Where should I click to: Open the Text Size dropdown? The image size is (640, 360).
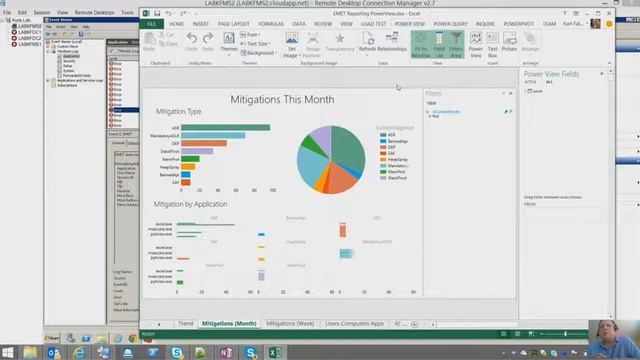pyautogui.click(x=255, y=44)
